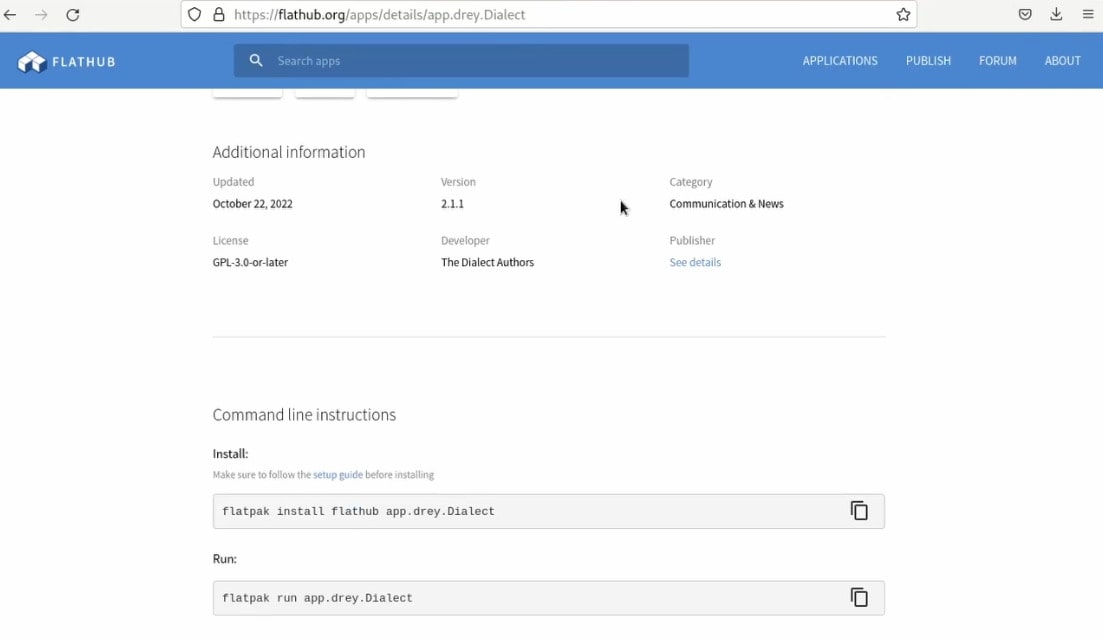Open the browser downloads icon
The width and height of the screenshot is (1103, 639).
(1056, 15)
